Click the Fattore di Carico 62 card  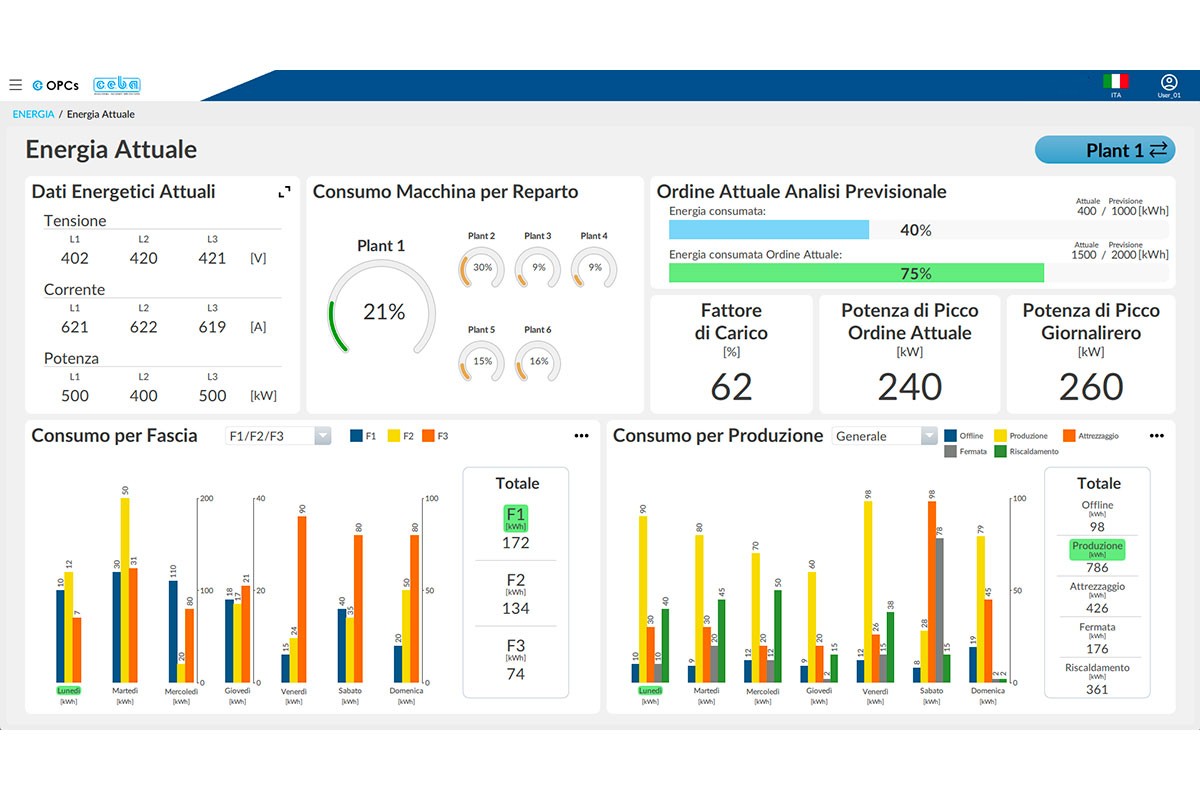tap(731, 354)
